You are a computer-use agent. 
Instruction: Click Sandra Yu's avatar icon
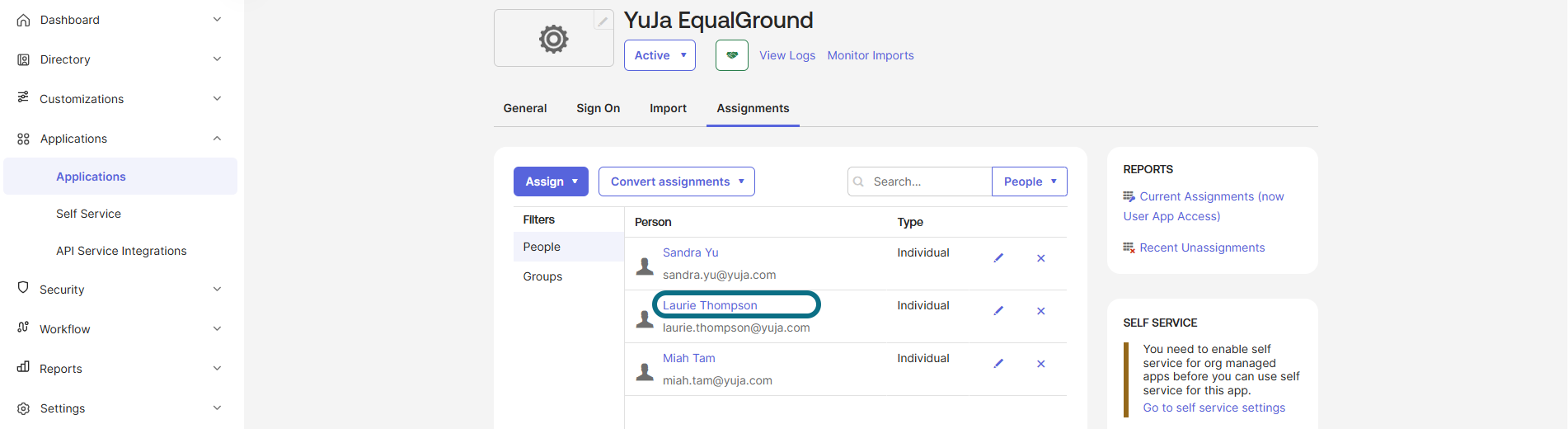pyautogui.click(x=645, y=266)
